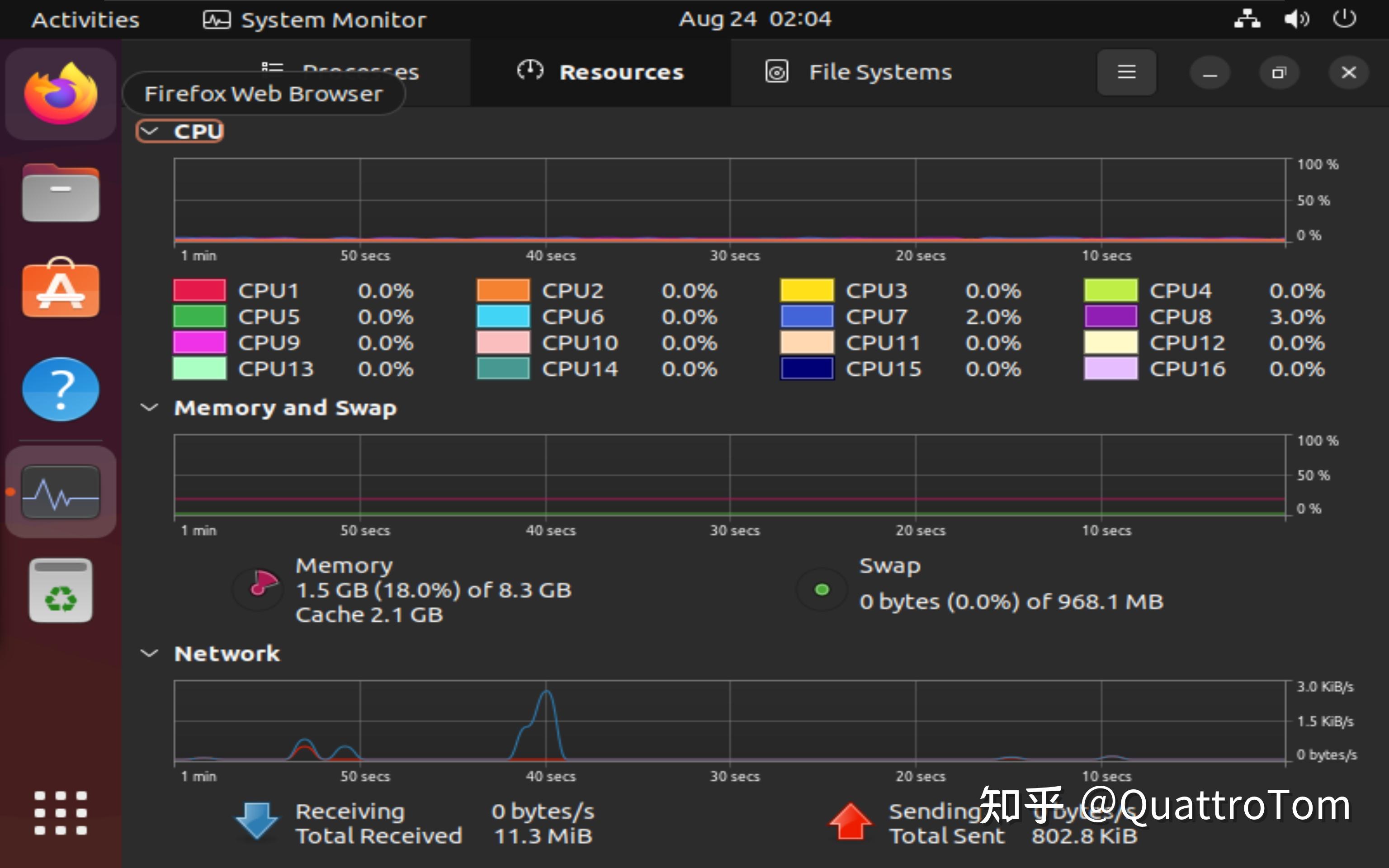Collapse the Network section
1389x868 pixels.
tap(149, 653)
